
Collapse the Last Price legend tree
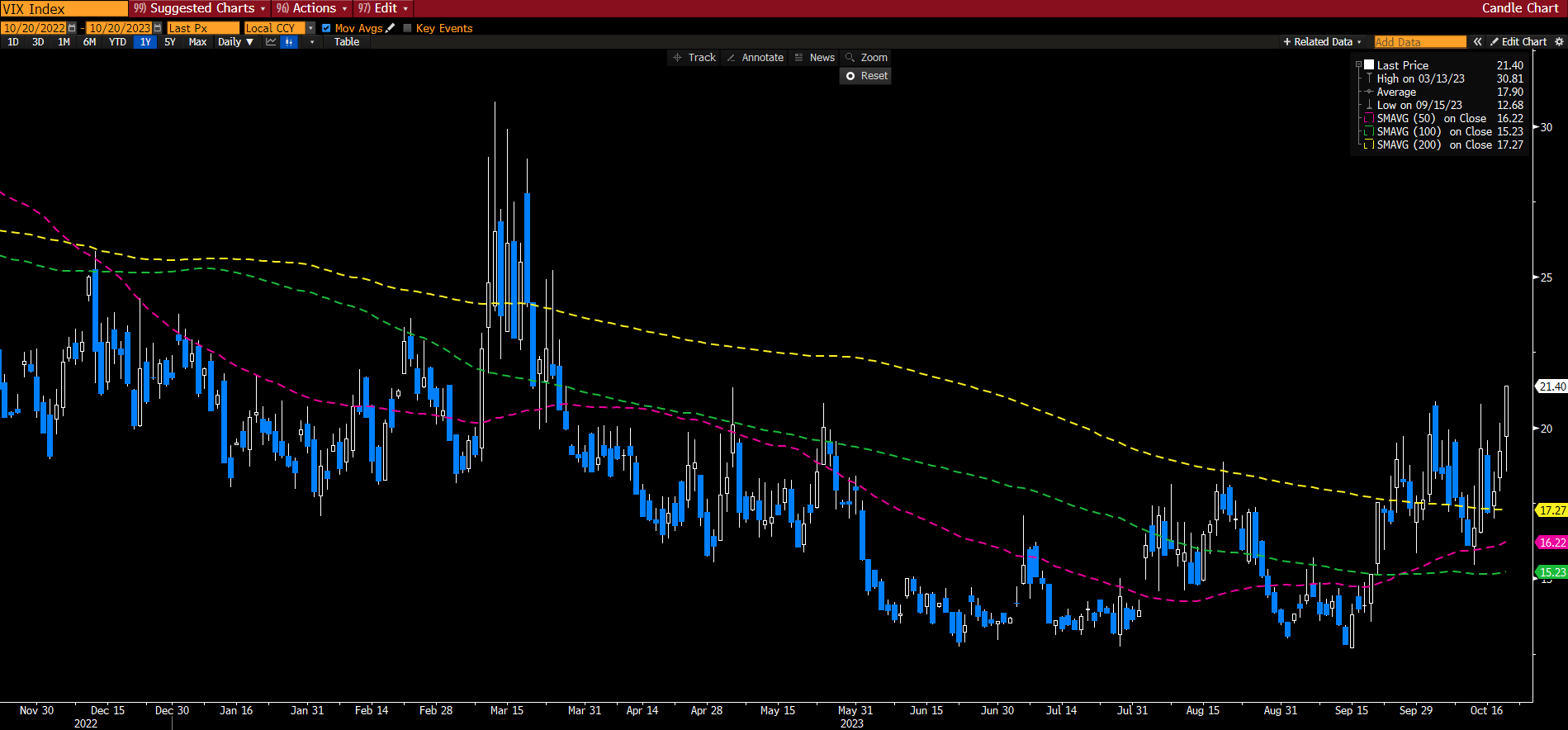coord(1358,64)
